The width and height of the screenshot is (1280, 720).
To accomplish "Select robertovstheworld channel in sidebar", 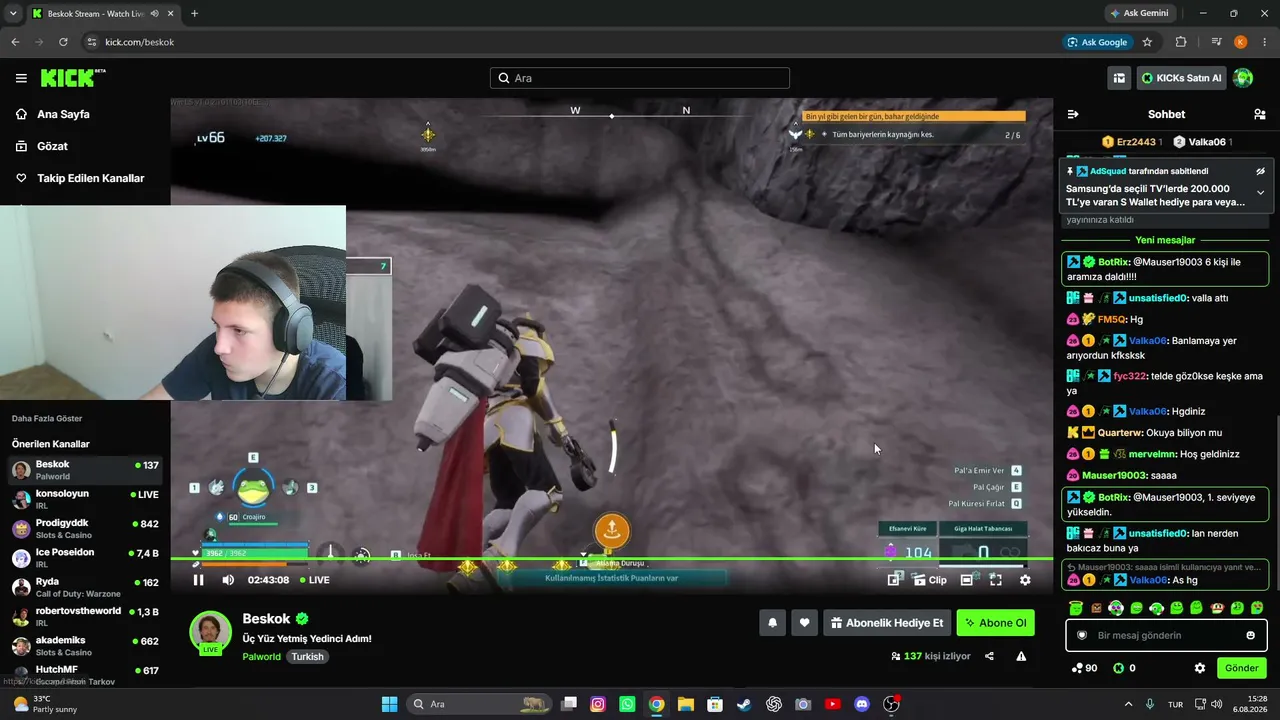I will 85,617.
